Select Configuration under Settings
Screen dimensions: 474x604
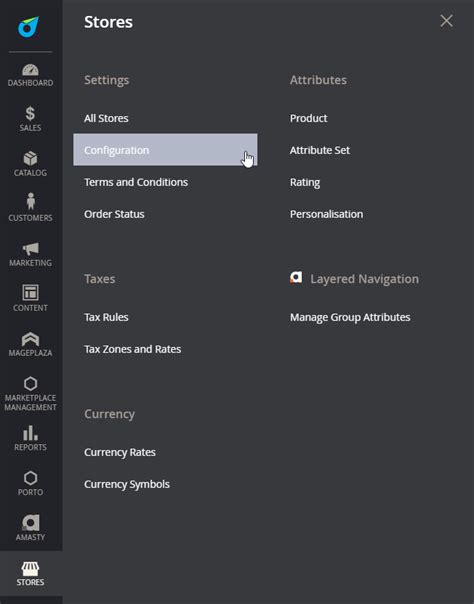click(165, 150)
